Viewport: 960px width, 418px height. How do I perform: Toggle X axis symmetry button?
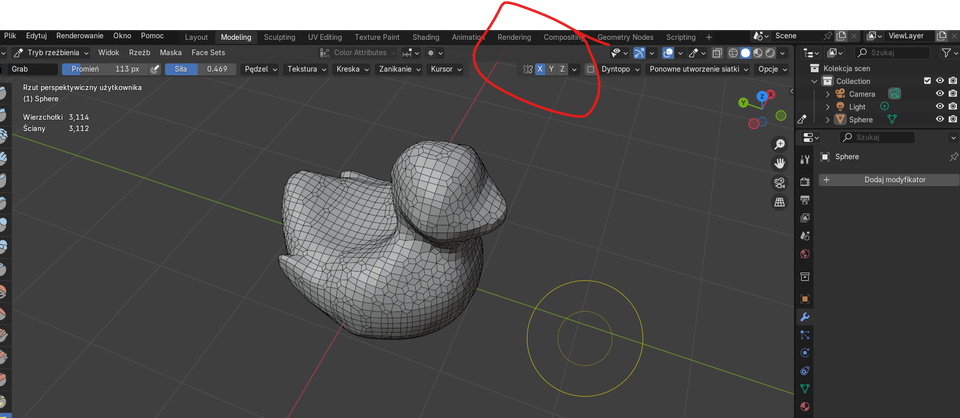click(539, 69)
